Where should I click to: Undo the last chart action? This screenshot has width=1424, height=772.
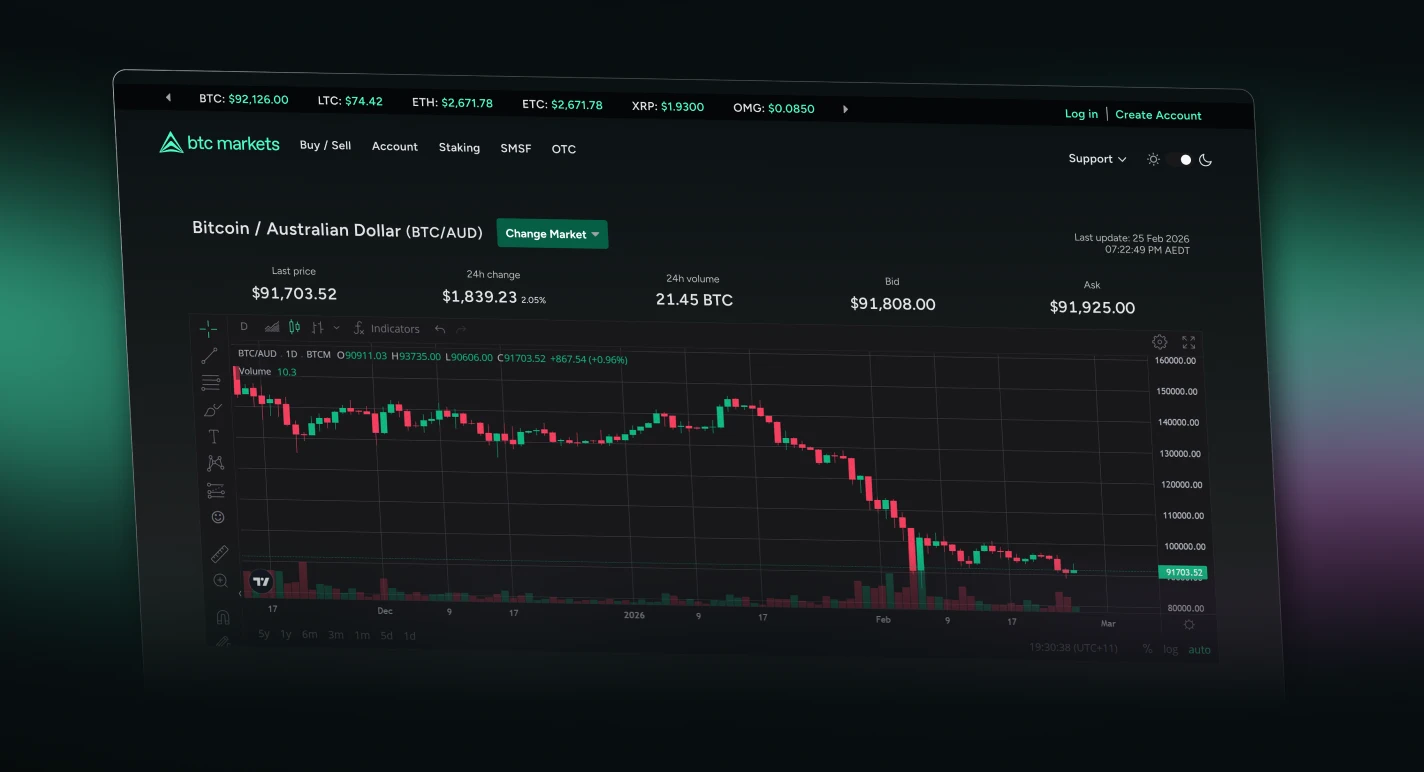(440, 329)
